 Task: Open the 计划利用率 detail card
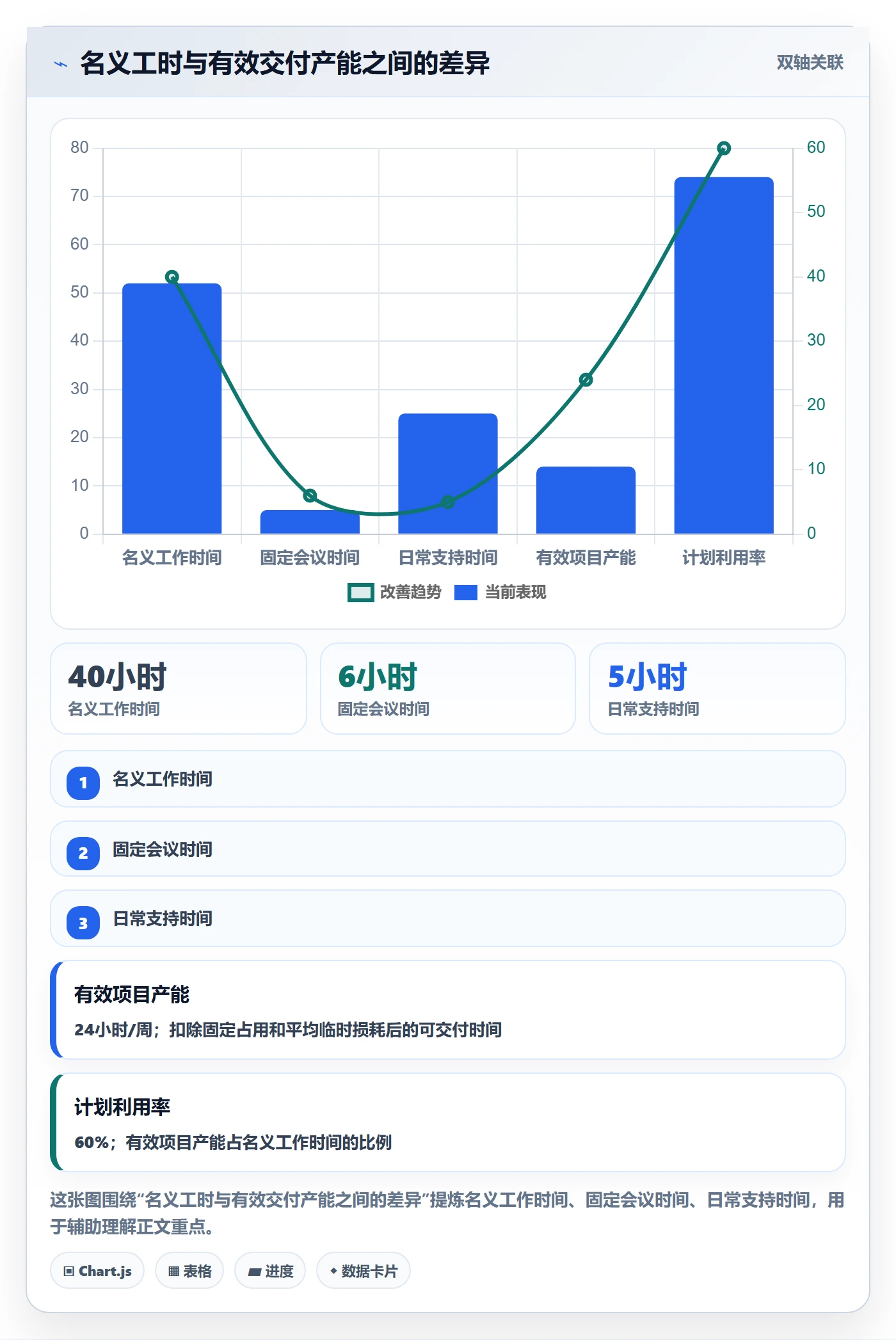click(448, 1122)
